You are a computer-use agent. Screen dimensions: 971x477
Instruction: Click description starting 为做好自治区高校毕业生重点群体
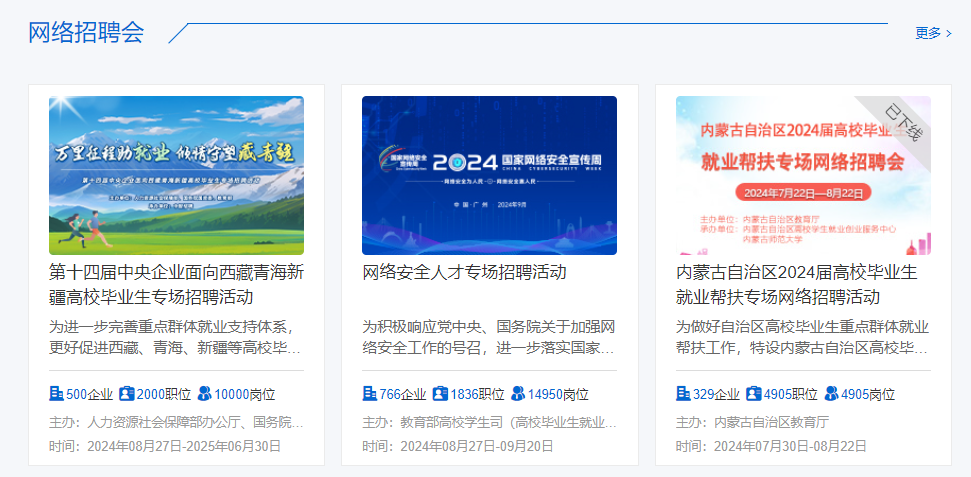[x=803, y=337]
